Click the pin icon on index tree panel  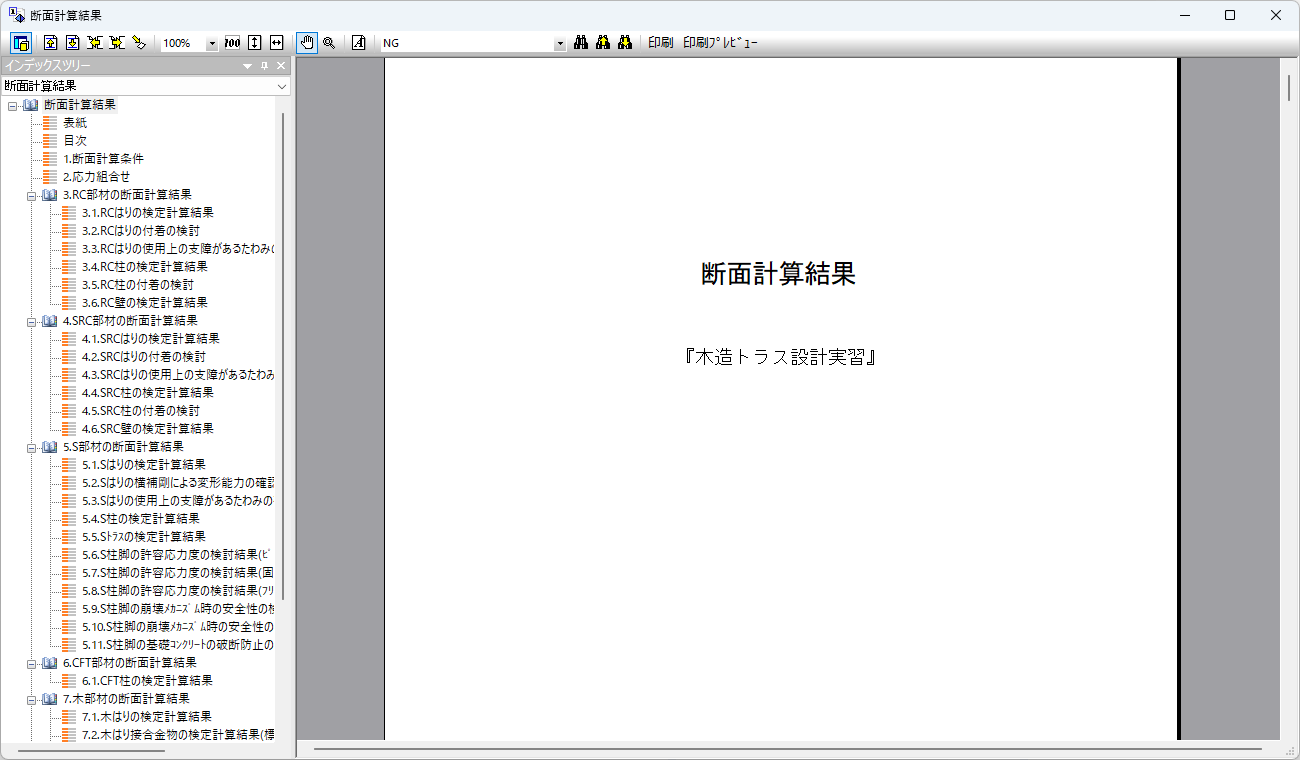264,66
